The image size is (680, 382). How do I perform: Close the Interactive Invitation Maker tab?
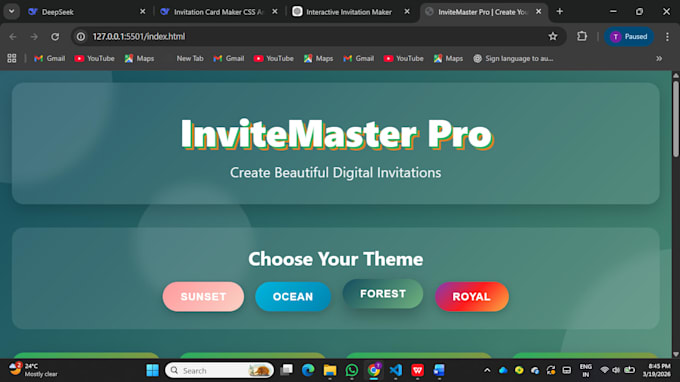[407, 12]
